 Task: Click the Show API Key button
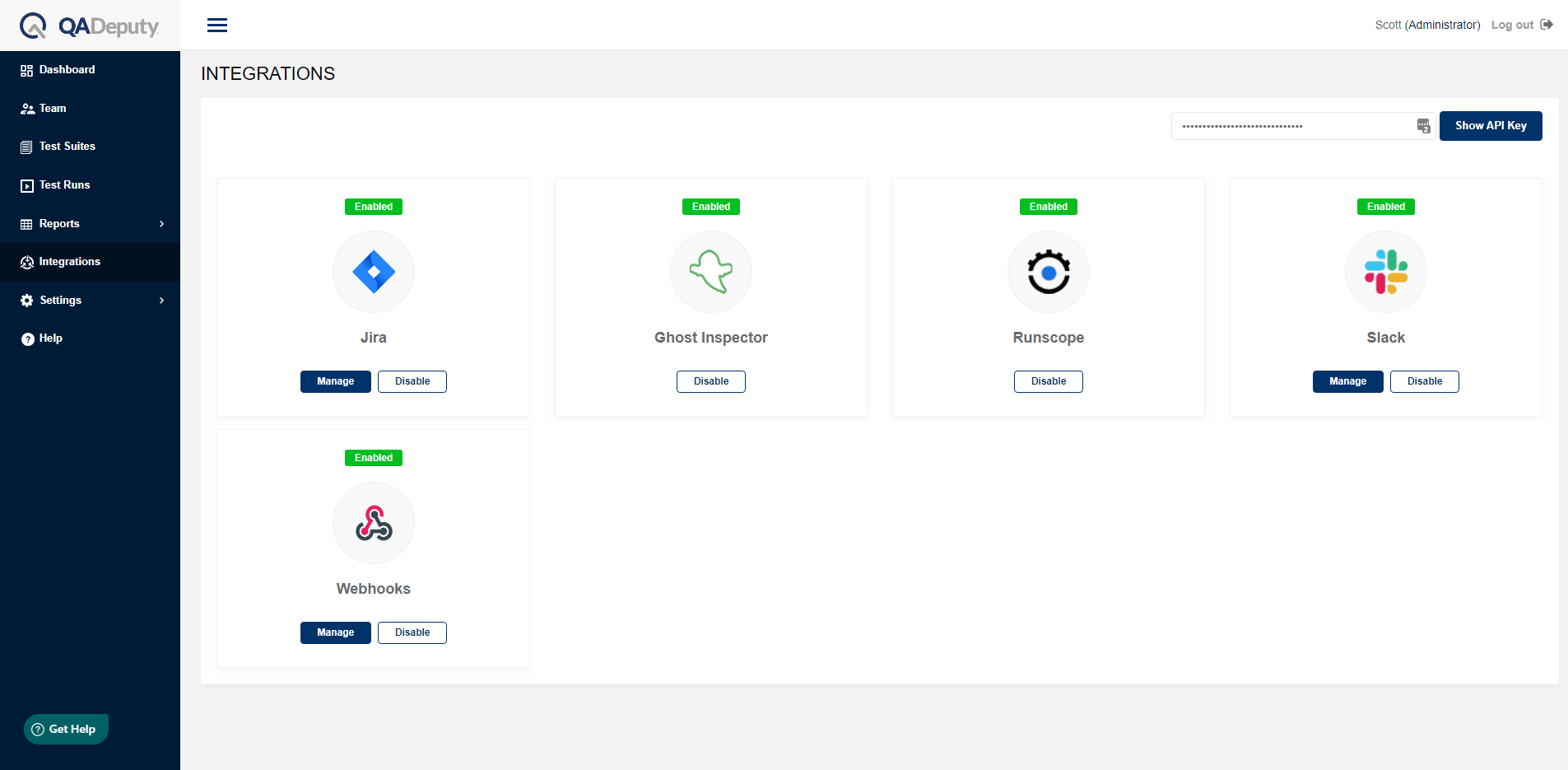[x=1491, y=126]
